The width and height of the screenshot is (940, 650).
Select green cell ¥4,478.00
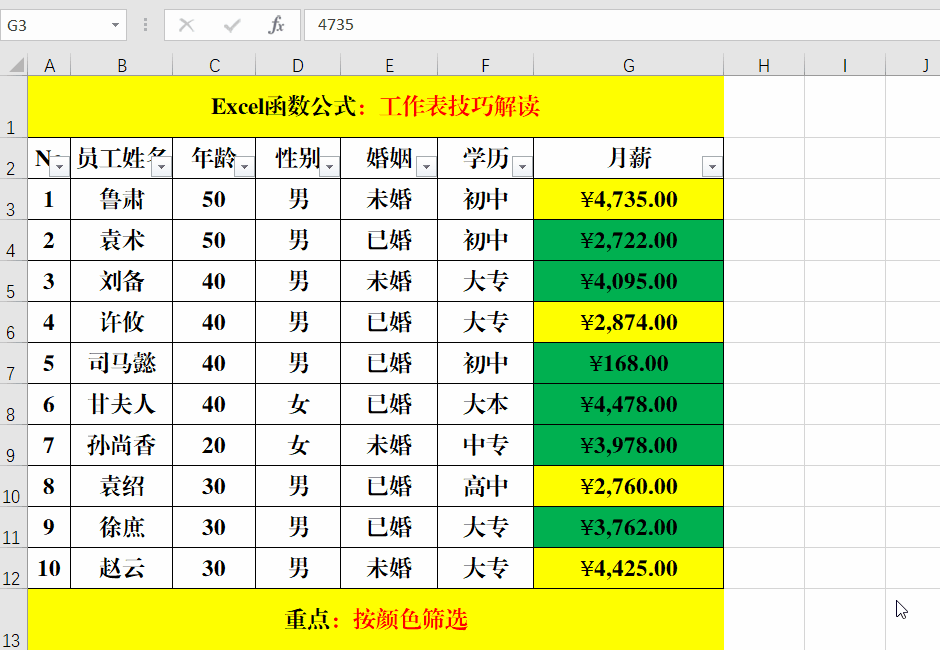tap(628, 404)
